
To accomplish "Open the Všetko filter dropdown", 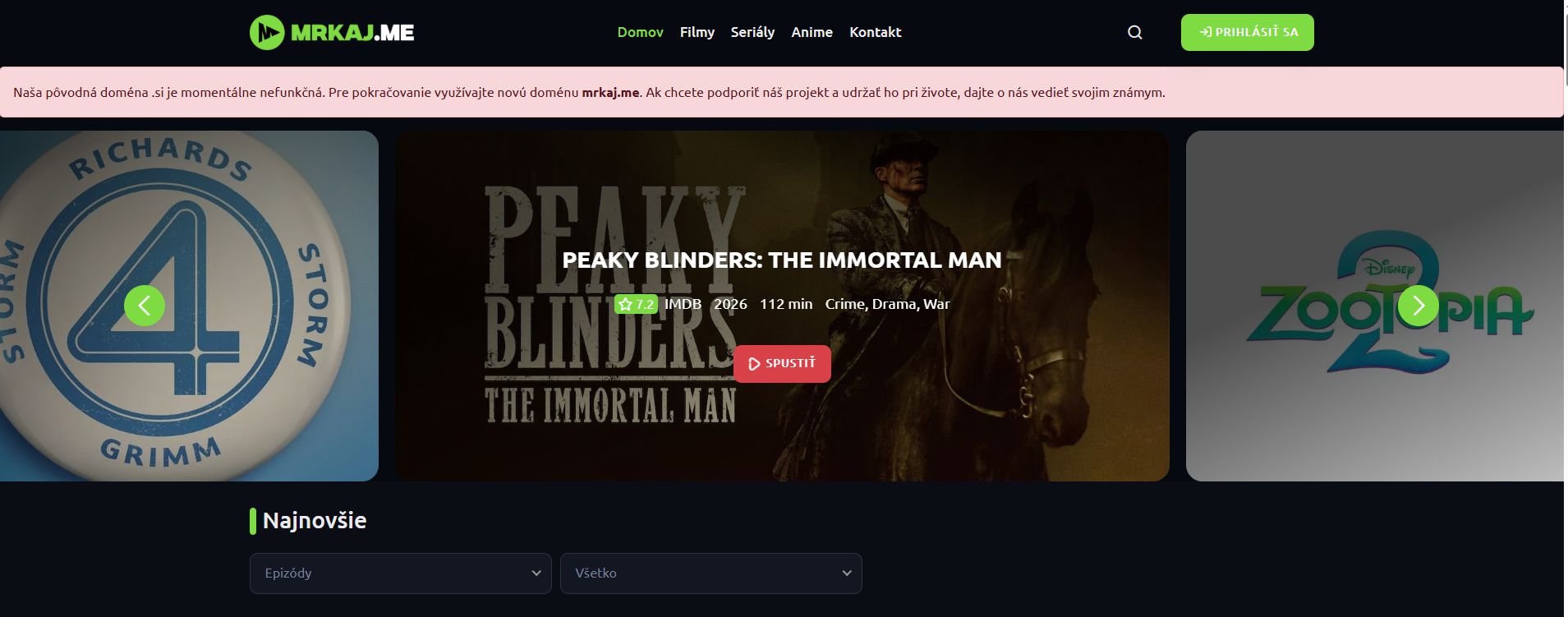I will (x=711, y=573).
